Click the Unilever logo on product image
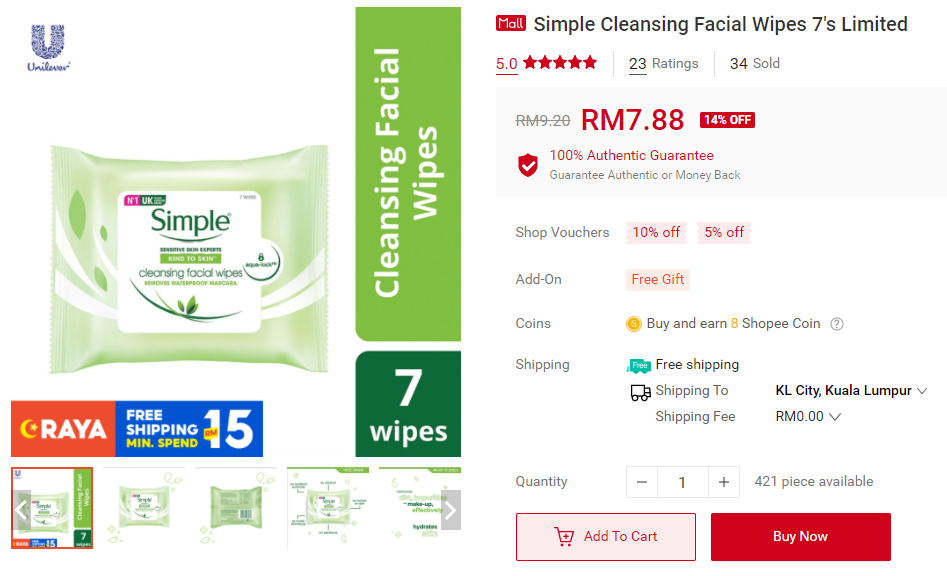The height and width of the screenshot is (576, 947). (x=48, y=48)
